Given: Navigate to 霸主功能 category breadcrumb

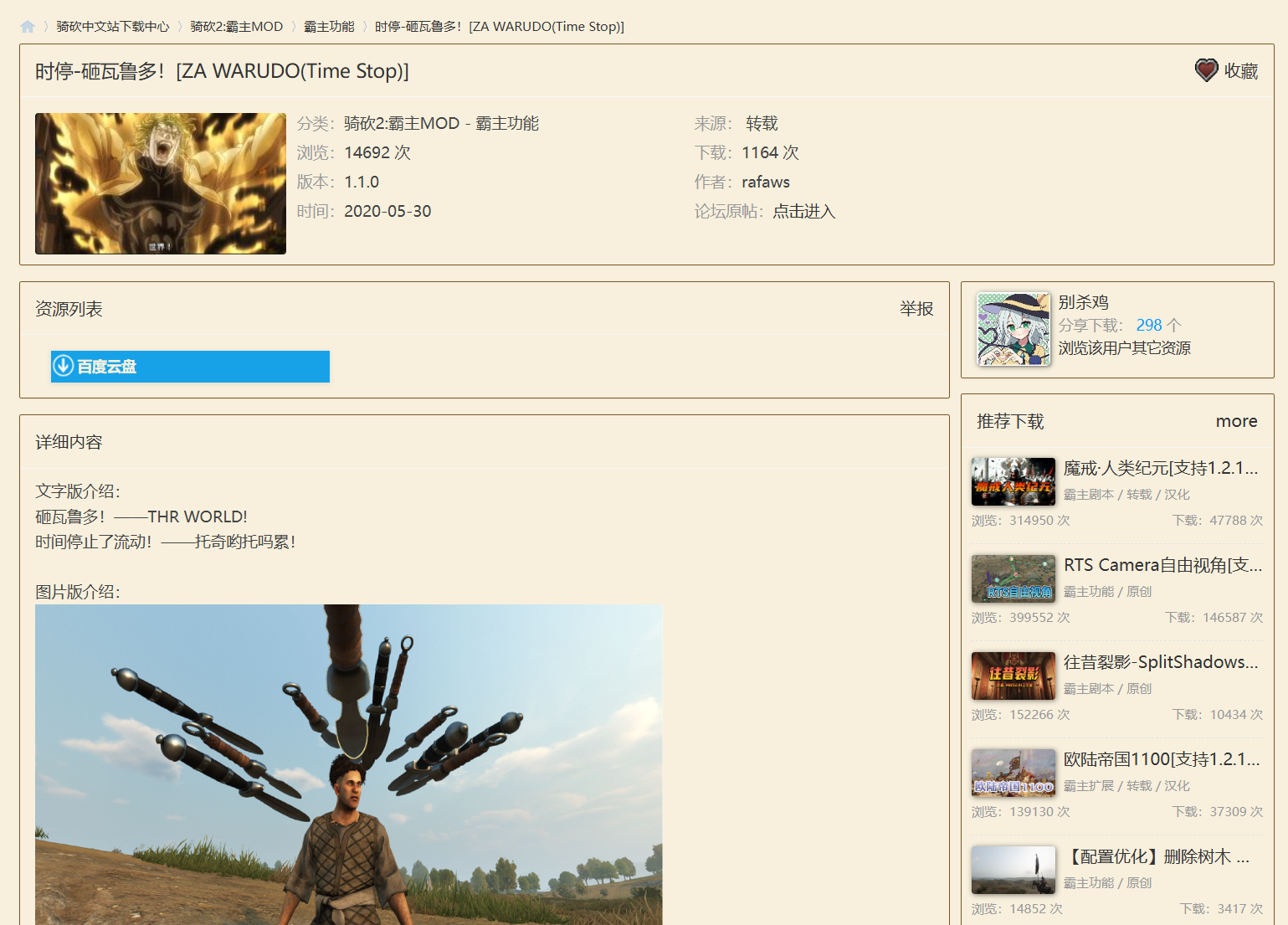Looking at the screenshot, I should 330,26.
